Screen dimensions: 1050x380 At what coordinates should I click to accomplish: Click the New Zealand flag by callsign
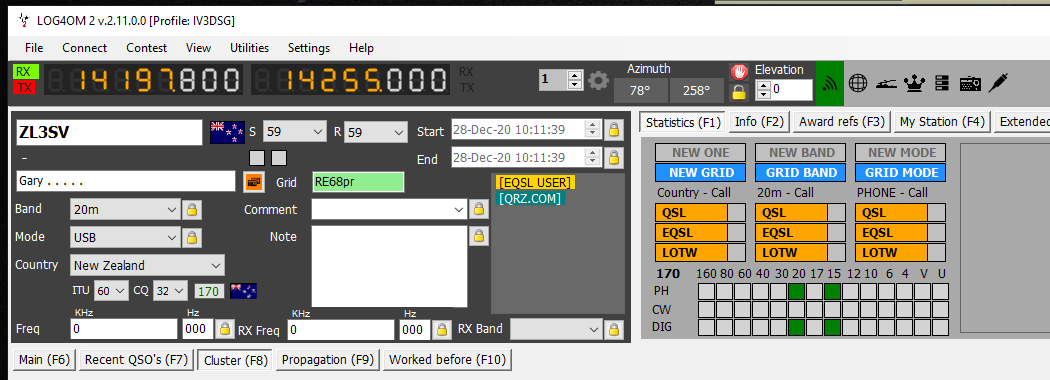click(x=227, y=132)
